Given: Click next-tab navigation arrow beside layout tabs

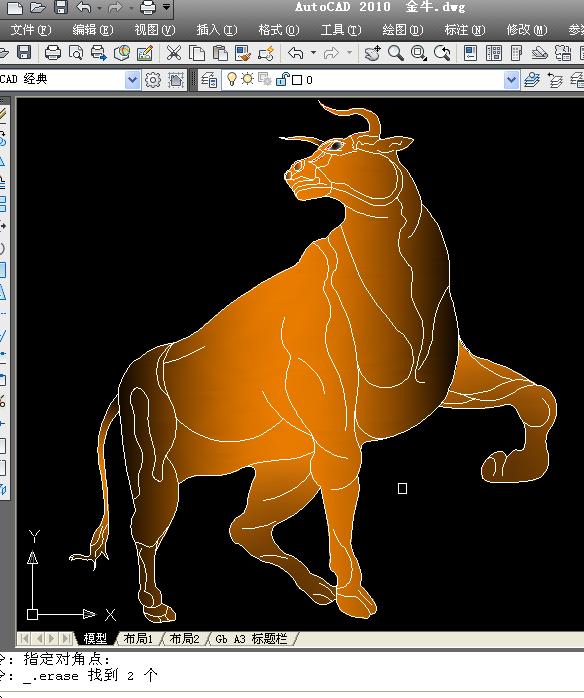Looking at the screenshot, I should click(52, 639).
